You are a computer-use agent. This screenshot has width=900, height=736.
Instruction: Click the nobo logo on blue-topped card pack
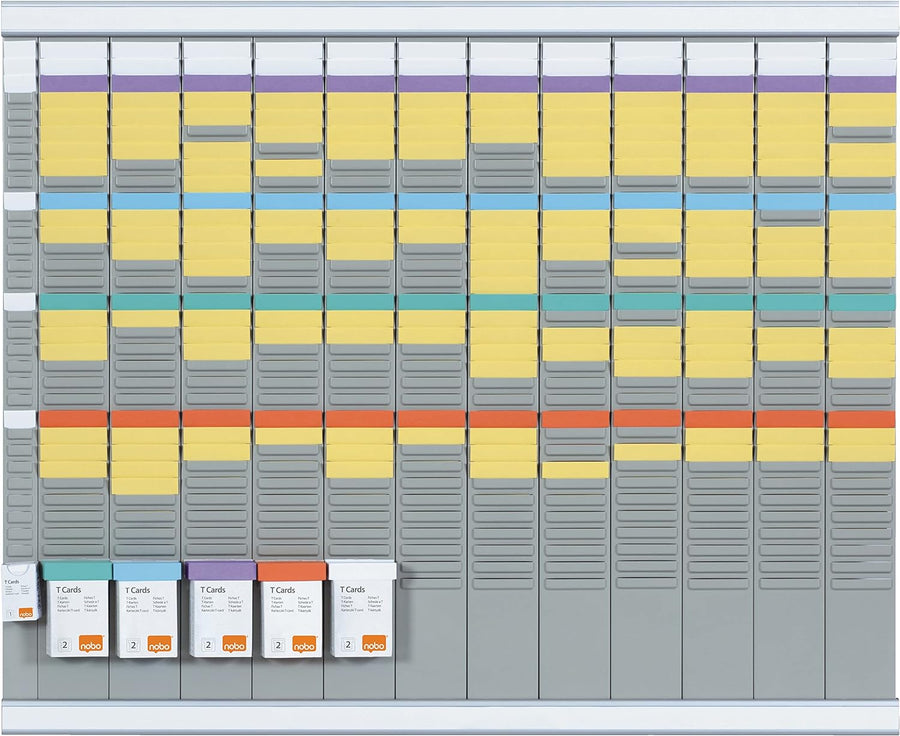159,643
